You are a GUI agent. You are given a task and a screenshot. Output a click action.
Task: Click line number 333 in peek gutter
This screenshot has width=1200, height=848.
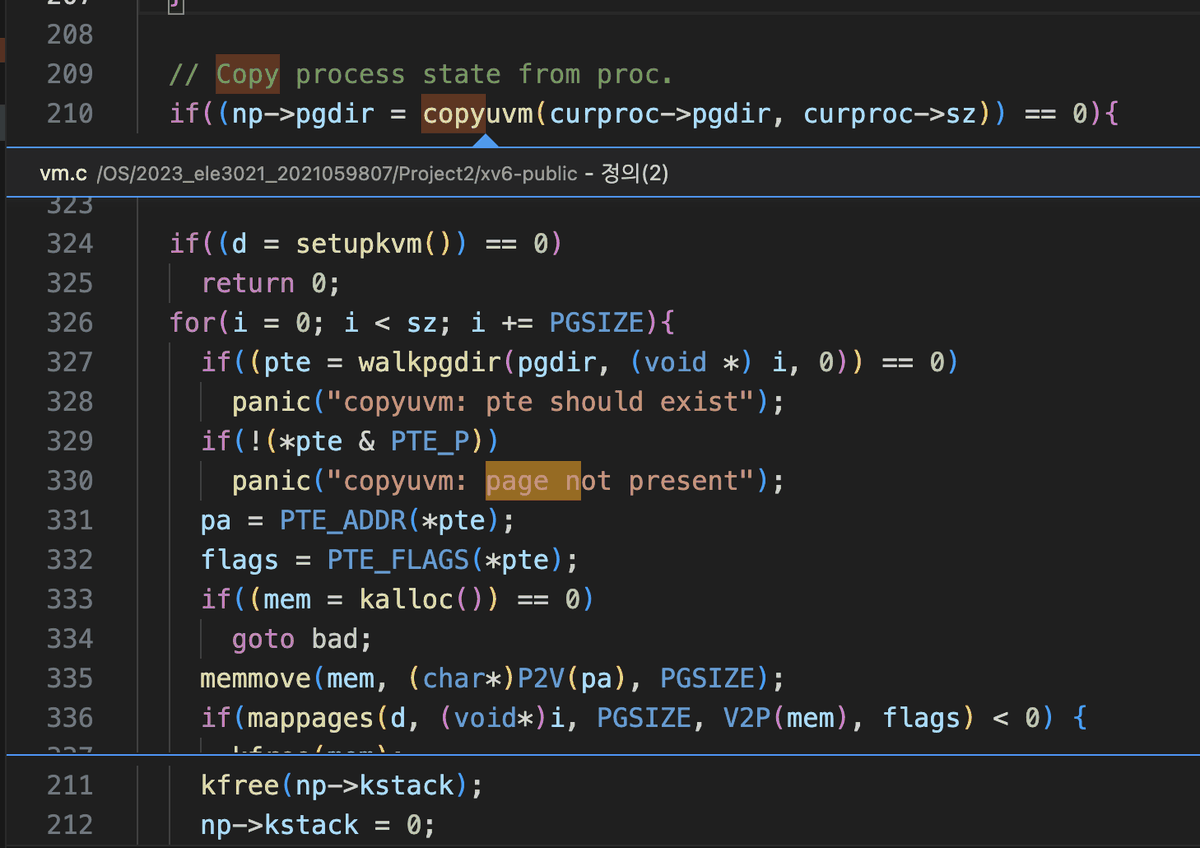pyautogui.click(x=70, y=599)
